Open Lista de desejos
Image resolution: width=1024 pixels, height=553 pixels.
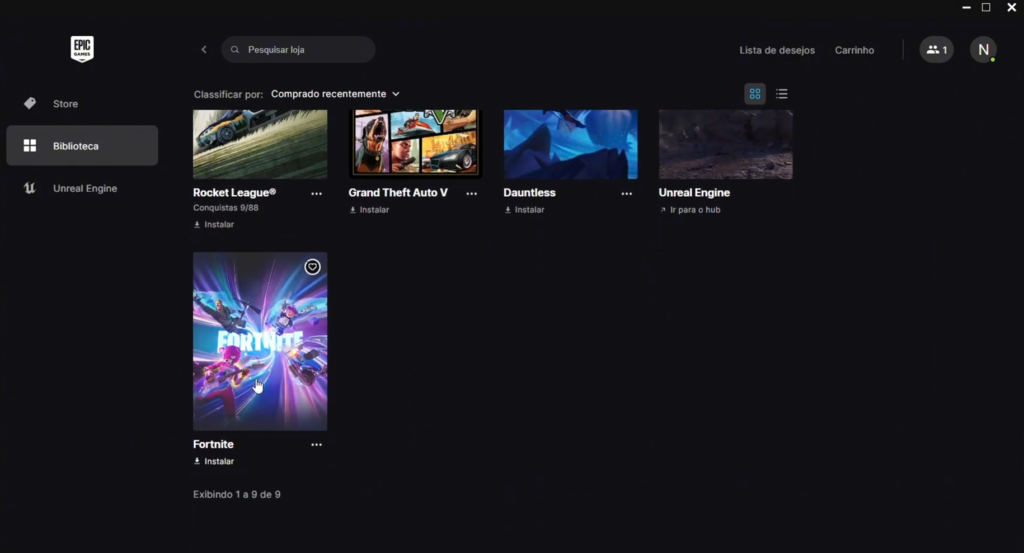pyautogui.click(x=776, y=50)
